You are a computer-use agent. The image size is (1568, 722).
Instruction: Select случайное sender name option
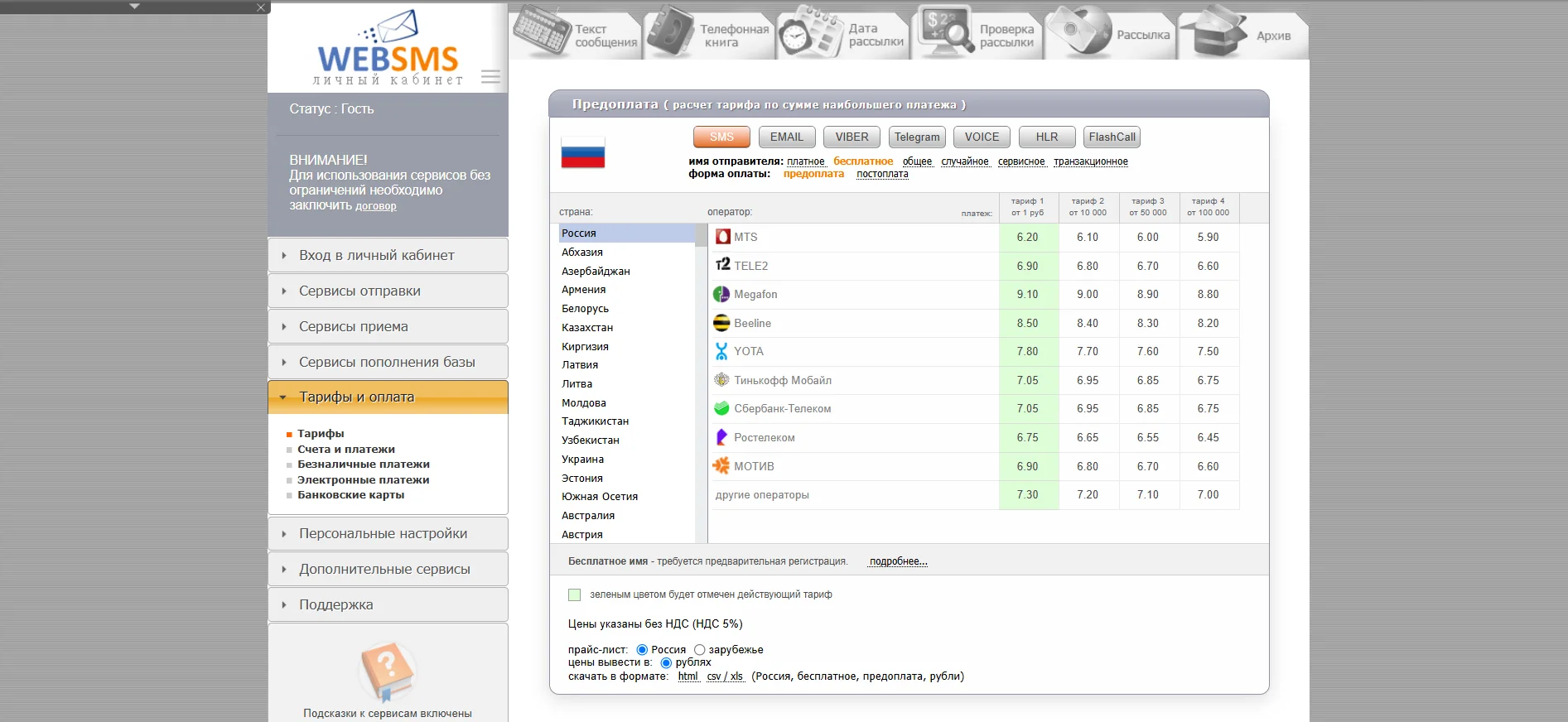coord(965,161)
